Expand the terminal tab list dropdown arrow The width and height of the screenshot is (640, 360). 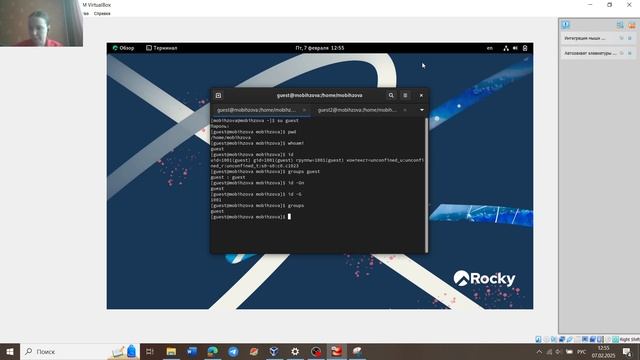click(422, 110)
